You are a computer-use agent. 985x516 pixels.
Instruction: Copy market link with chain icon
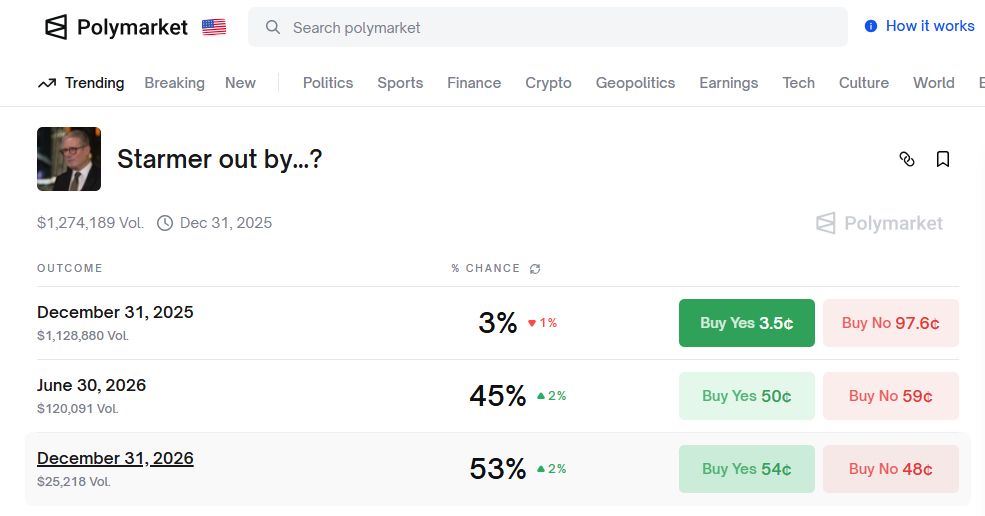click(907, 159)
